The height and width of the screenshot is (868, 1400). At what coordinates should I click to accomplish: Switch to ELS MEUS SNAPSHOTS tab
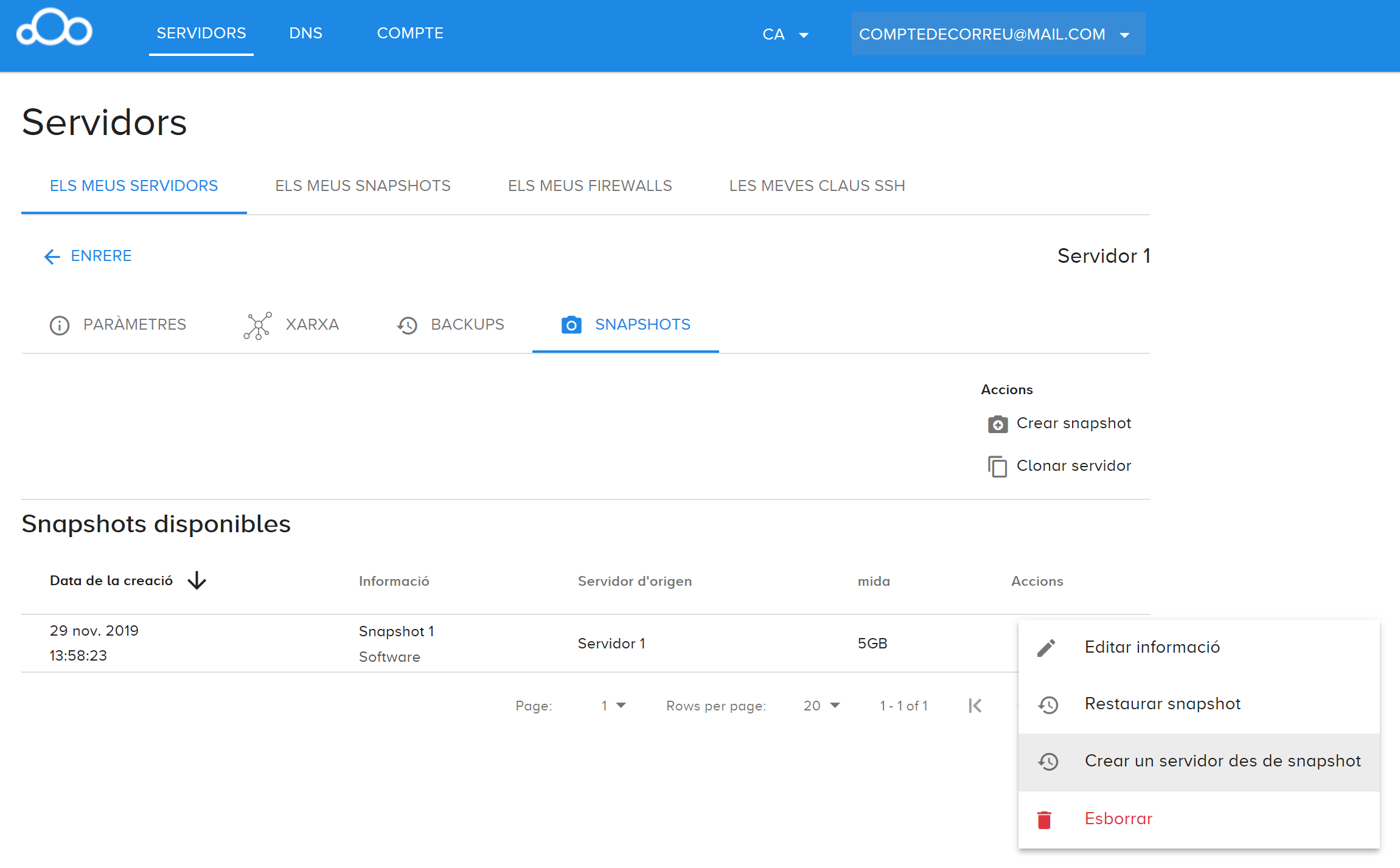click(x=363, y=186)
